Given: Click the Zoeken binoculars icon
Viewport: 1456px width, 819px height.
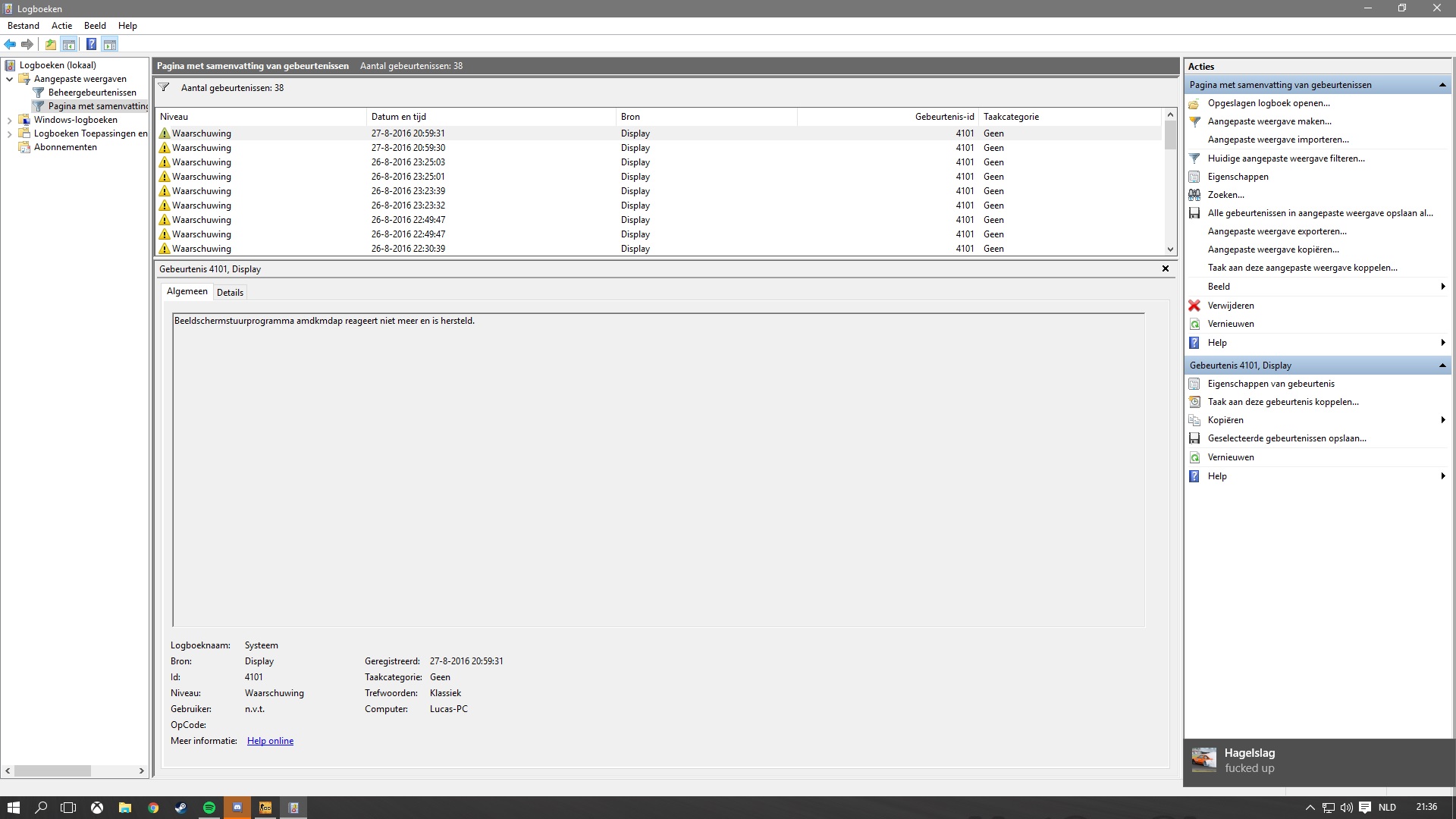Looking at the screenshot, I should pyautogui.click(x=1194, y=195).
